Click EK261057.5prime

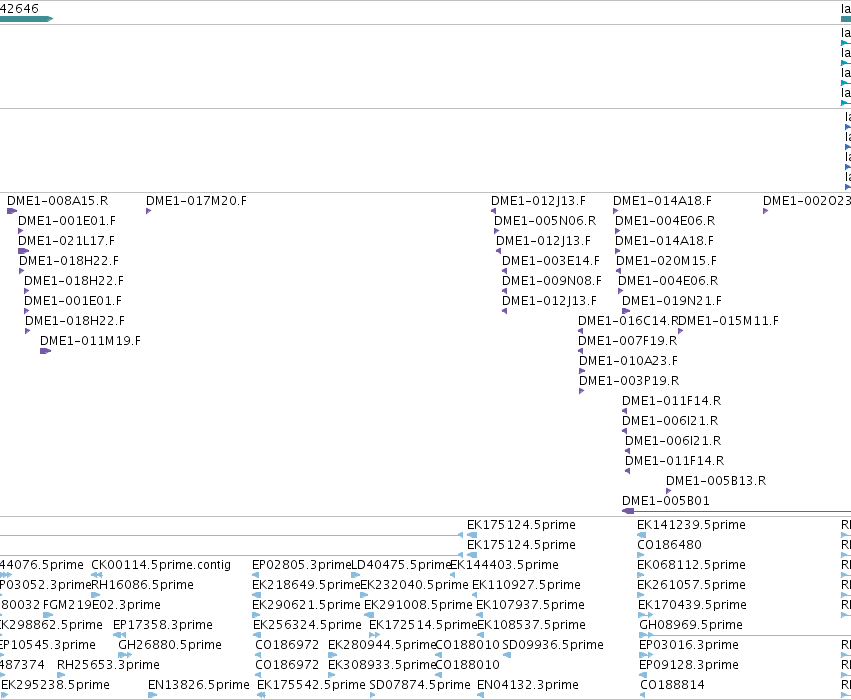pyautogui.click(x=691, y=585)
